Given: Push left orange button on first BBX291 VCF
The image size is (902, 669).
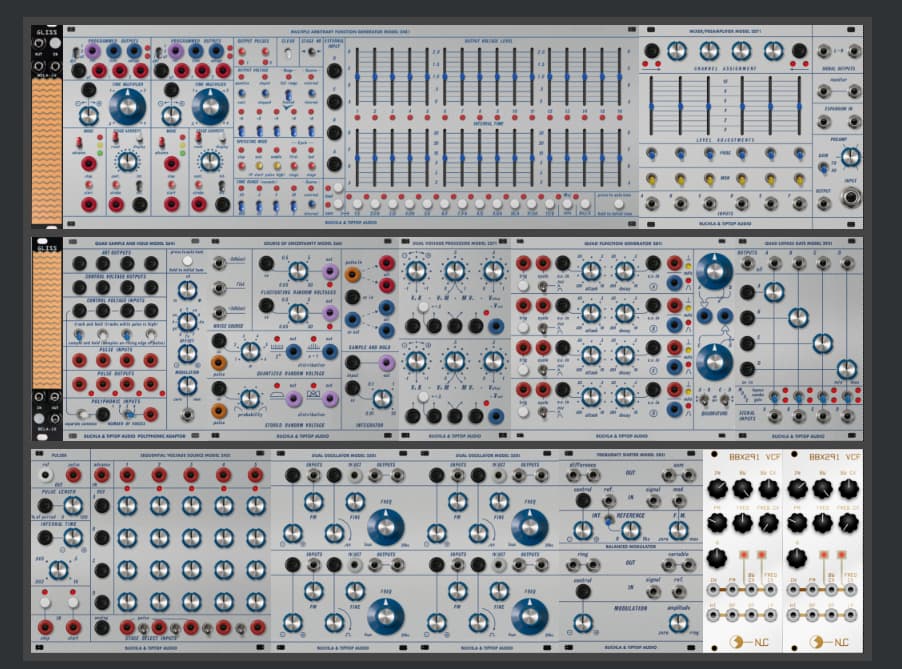Looking at the screenshot, I should [x=744, y=555].
